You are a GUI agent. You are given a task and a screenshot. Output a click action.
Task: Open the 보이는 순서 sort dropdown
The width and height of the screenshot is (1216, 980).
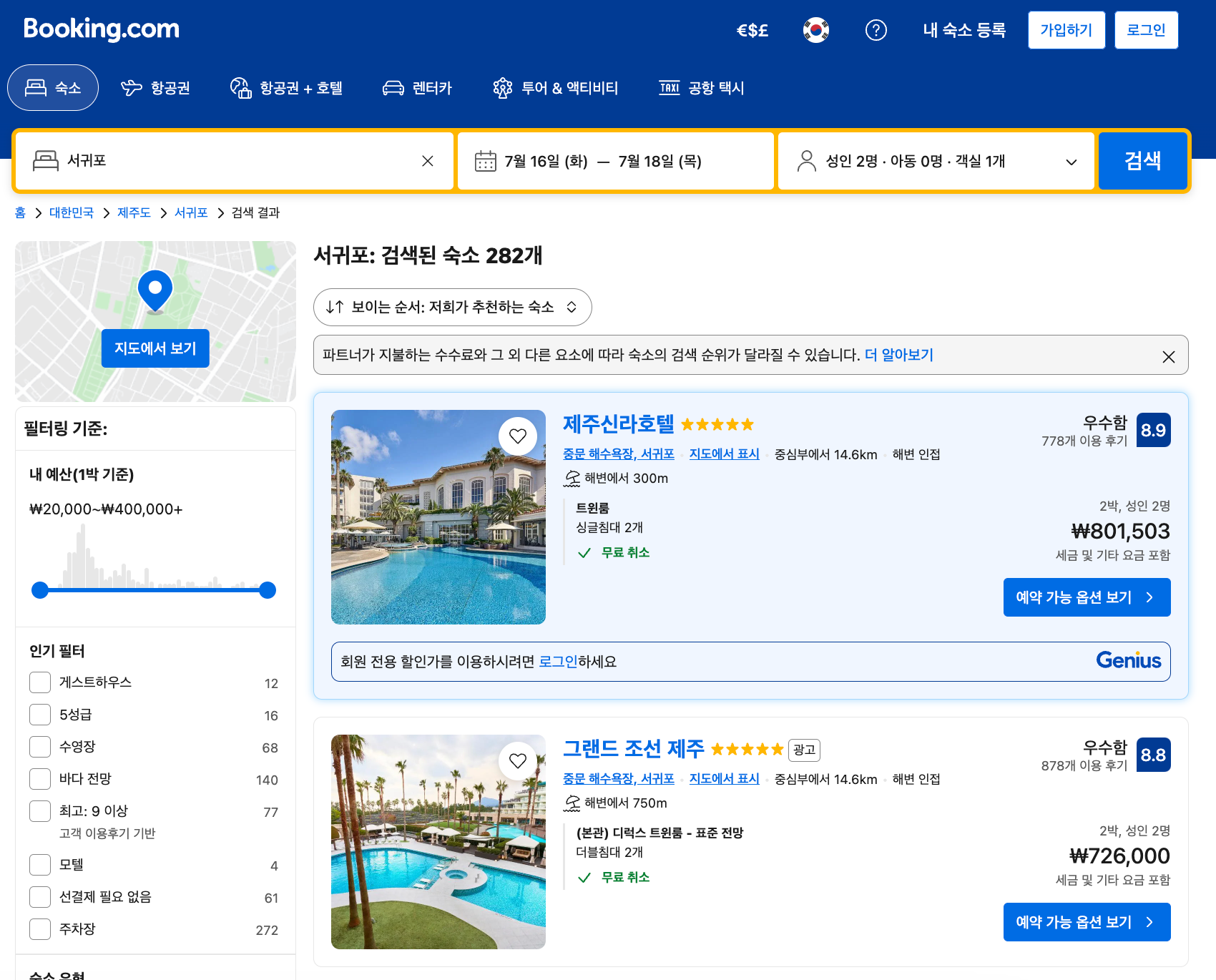pyautogui.click(x=452, y=307)
